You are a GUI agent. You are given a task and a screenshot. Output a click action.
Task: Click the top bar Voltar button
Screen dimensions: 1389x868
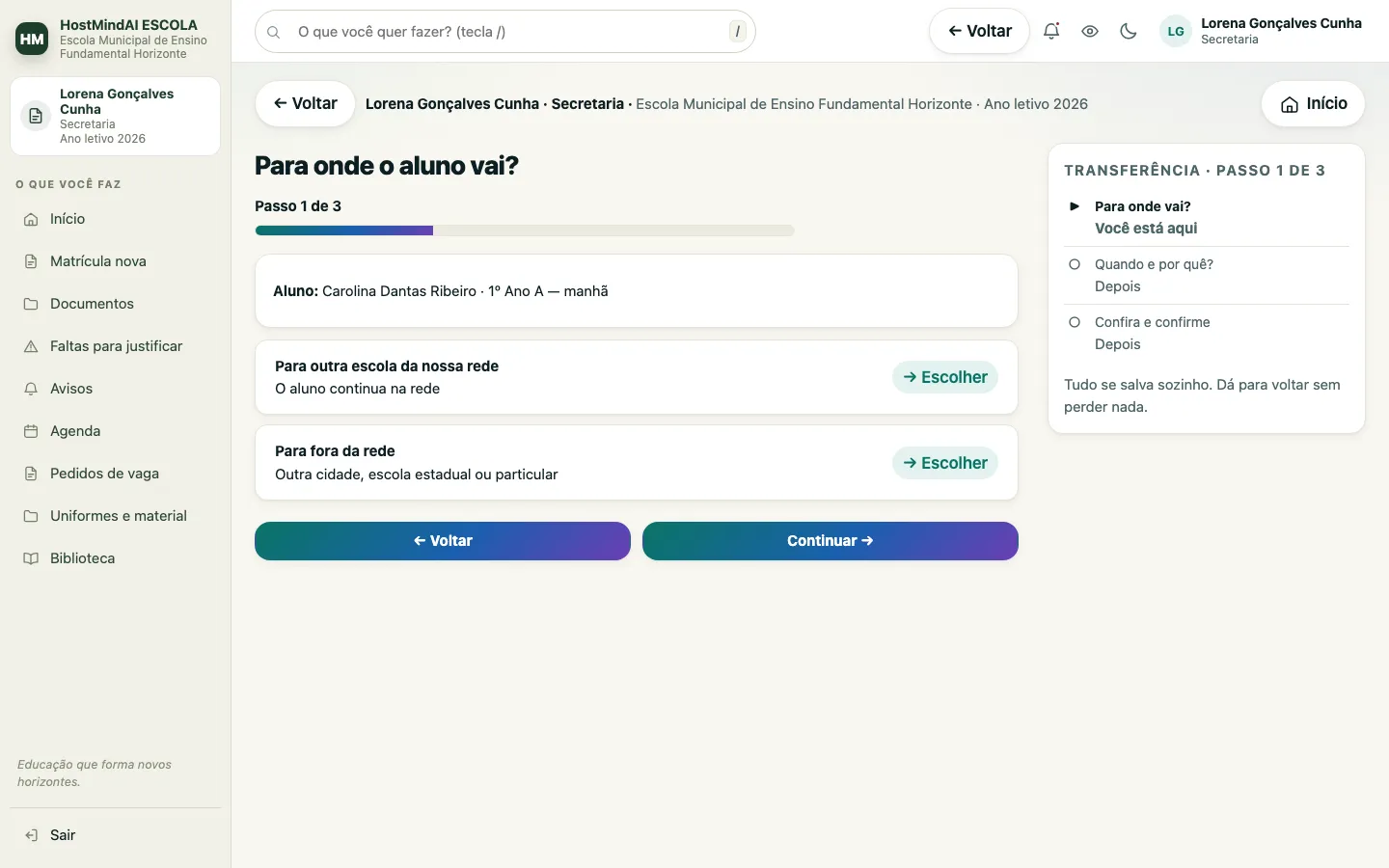point(979,31)
